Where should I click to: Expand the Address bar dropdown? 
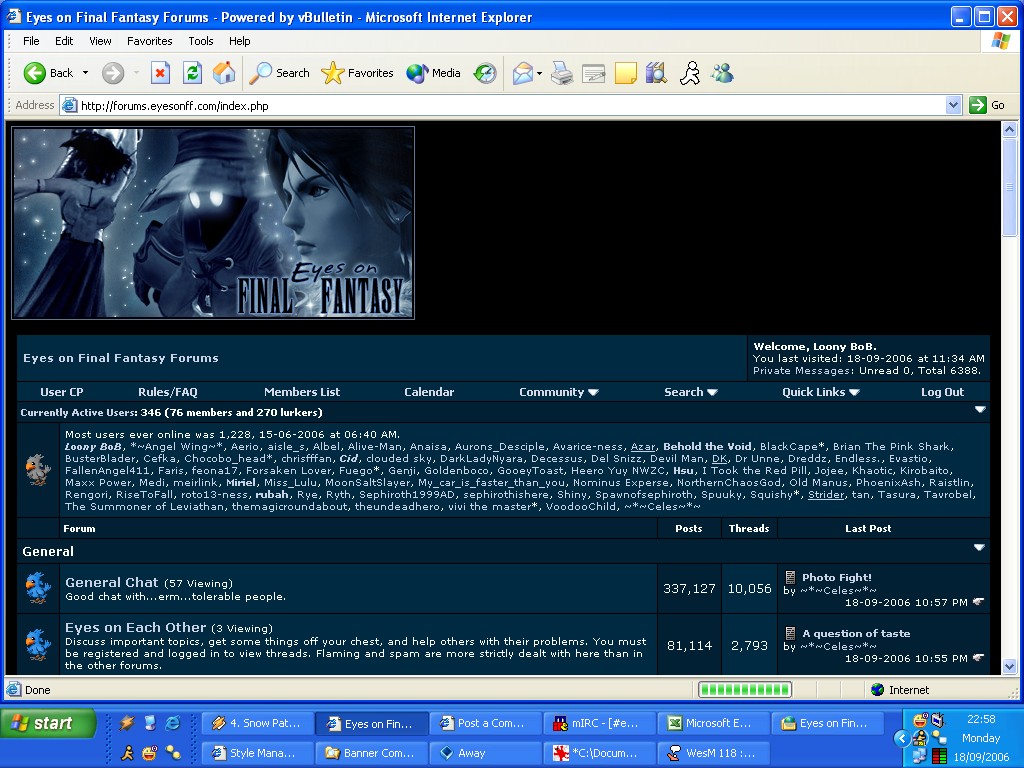(953, 105)
